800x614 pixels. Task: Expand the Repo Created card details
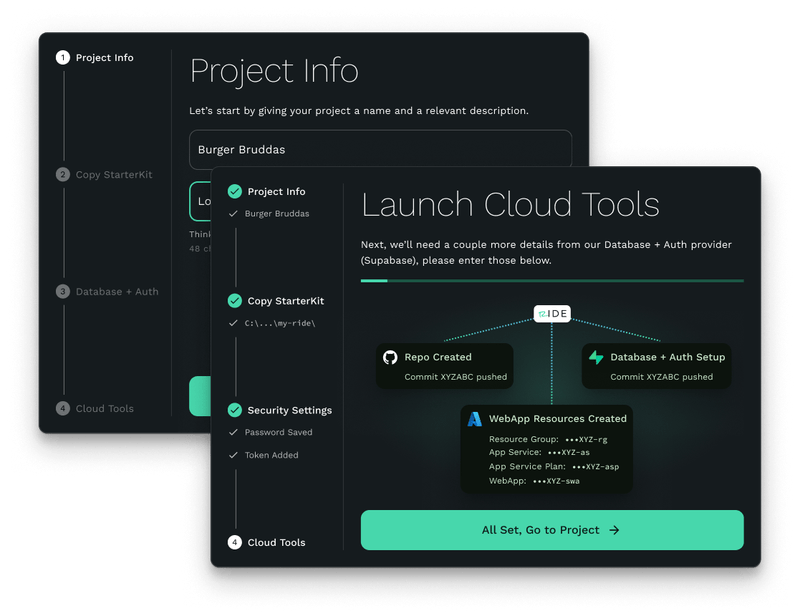[x=445, y=366]
